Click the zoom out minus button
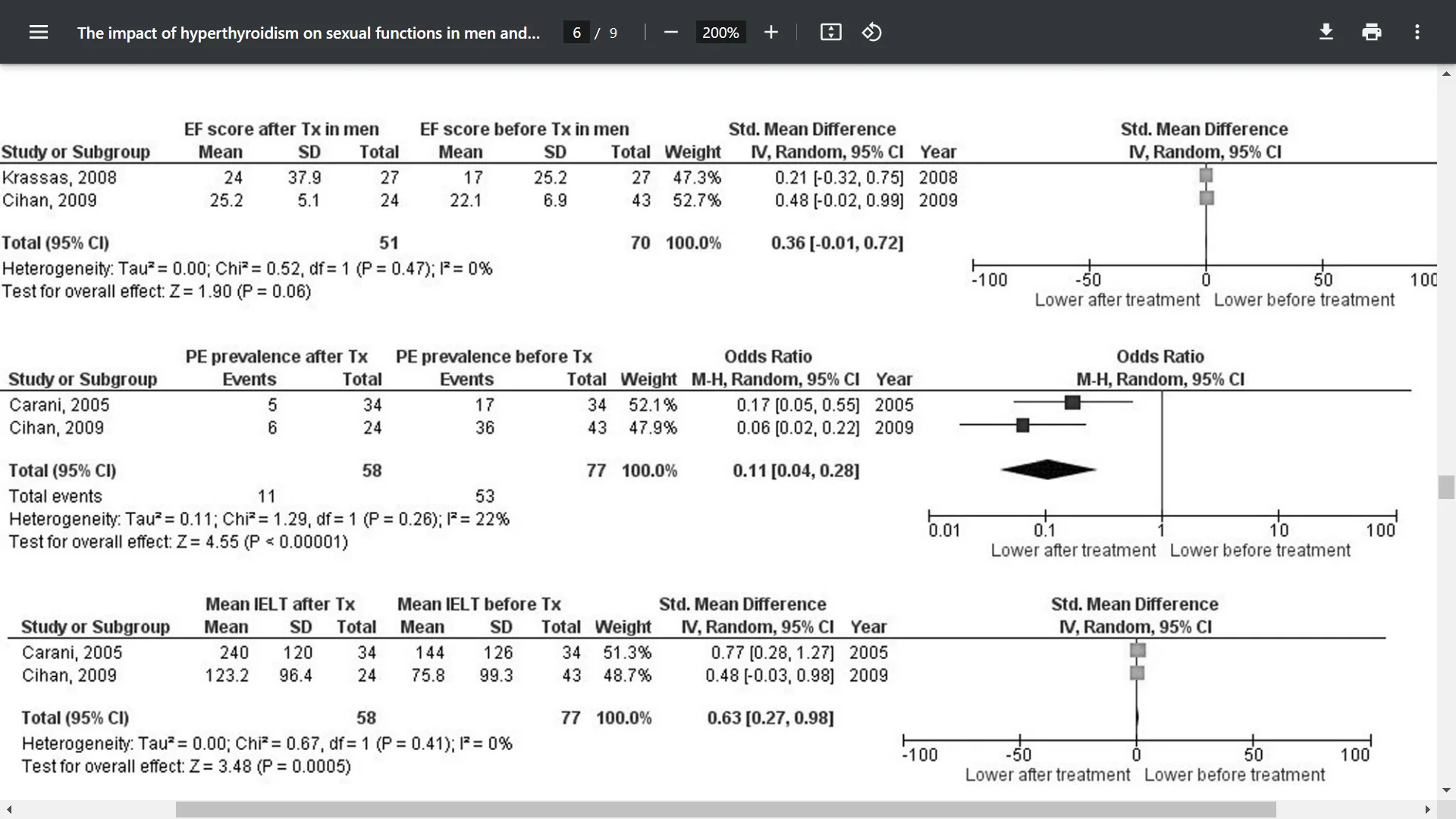 tap(670, 33)
